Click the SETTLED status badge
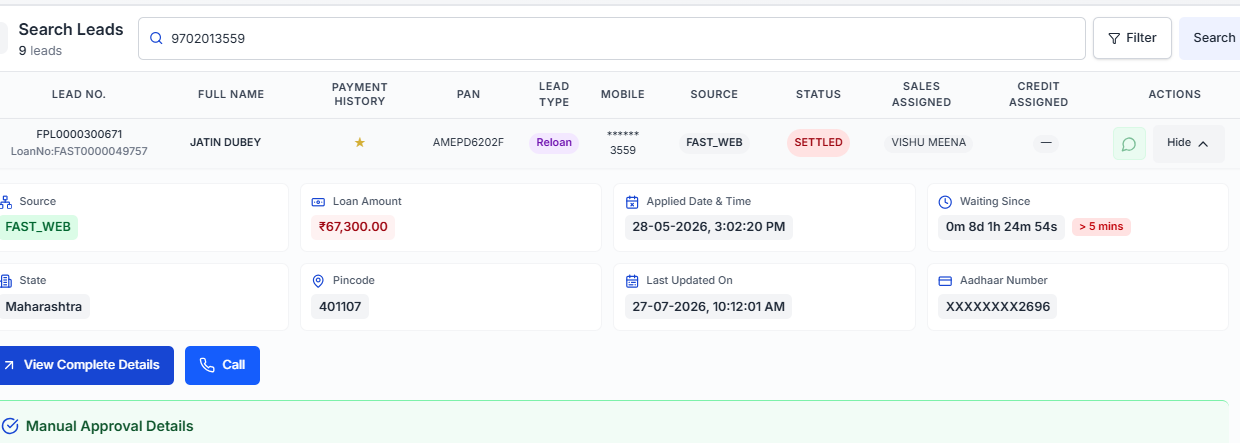 (818, 142)
